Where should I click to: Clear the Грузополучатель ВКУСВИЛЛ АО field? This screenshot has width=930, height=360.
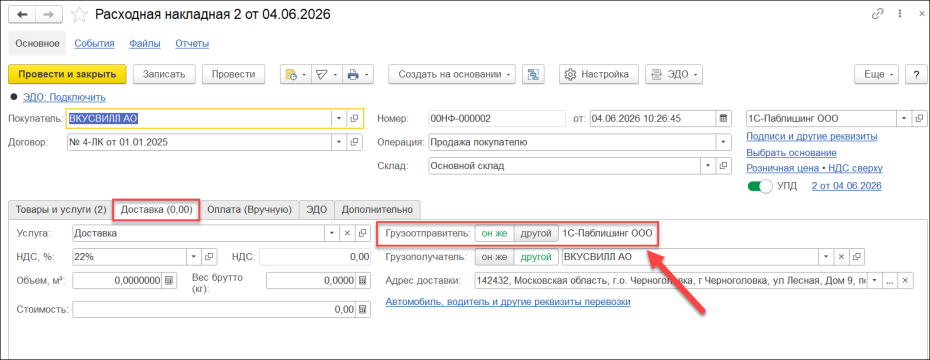tap(840, 257)
